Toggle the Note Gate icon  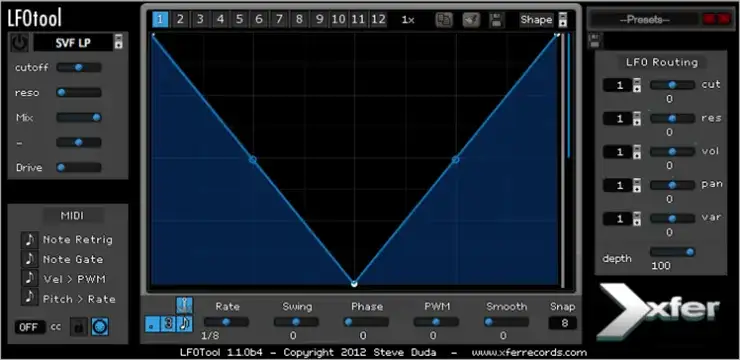[29, 259]
